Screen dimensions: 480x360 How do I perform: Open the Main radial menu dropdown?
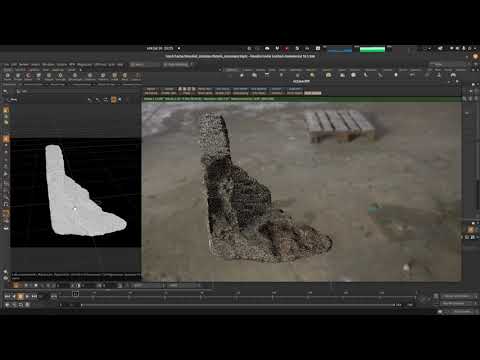178,65
